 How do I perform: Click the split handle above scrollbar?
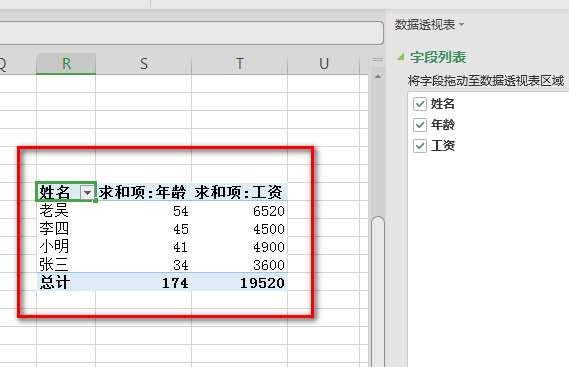[x=378, y=60]
